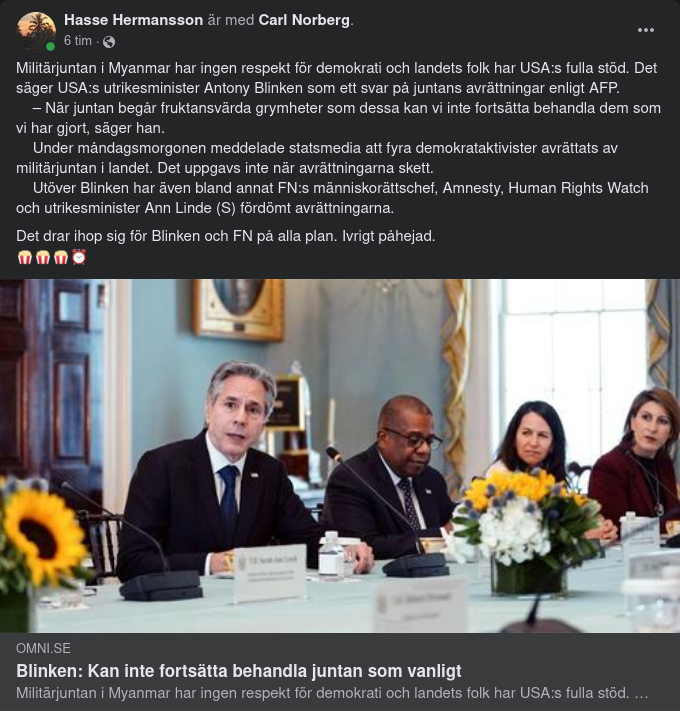Open the Blinken meeting photo preview
Image resolution: width=680 pixels, height=711 pixels.
tap(340, 456)
